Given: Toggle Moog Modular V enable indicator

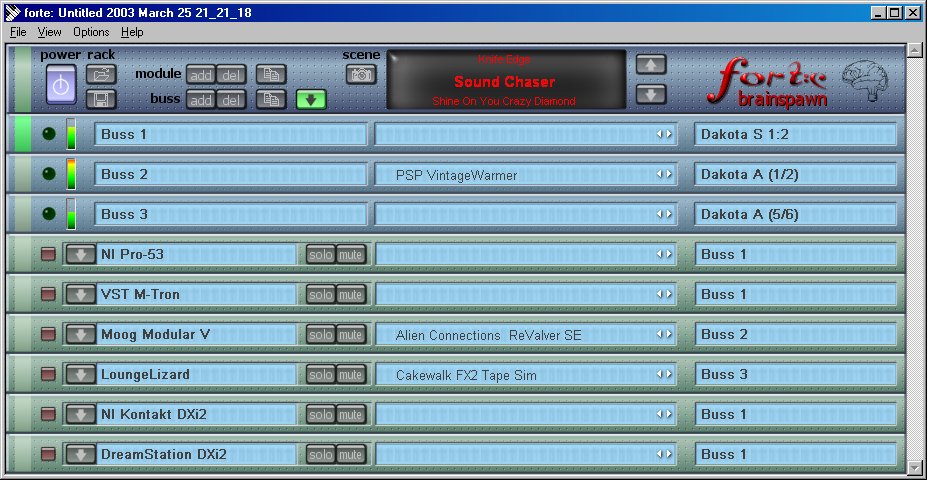Looking at the screenshot, I should point(48,335).
